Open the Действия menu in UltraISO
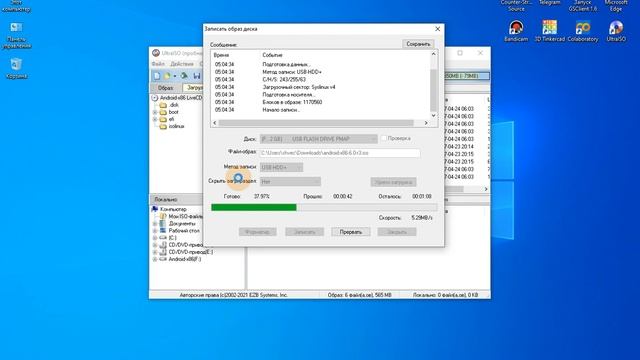Screen dimensions: 640x360 (182, 64)
